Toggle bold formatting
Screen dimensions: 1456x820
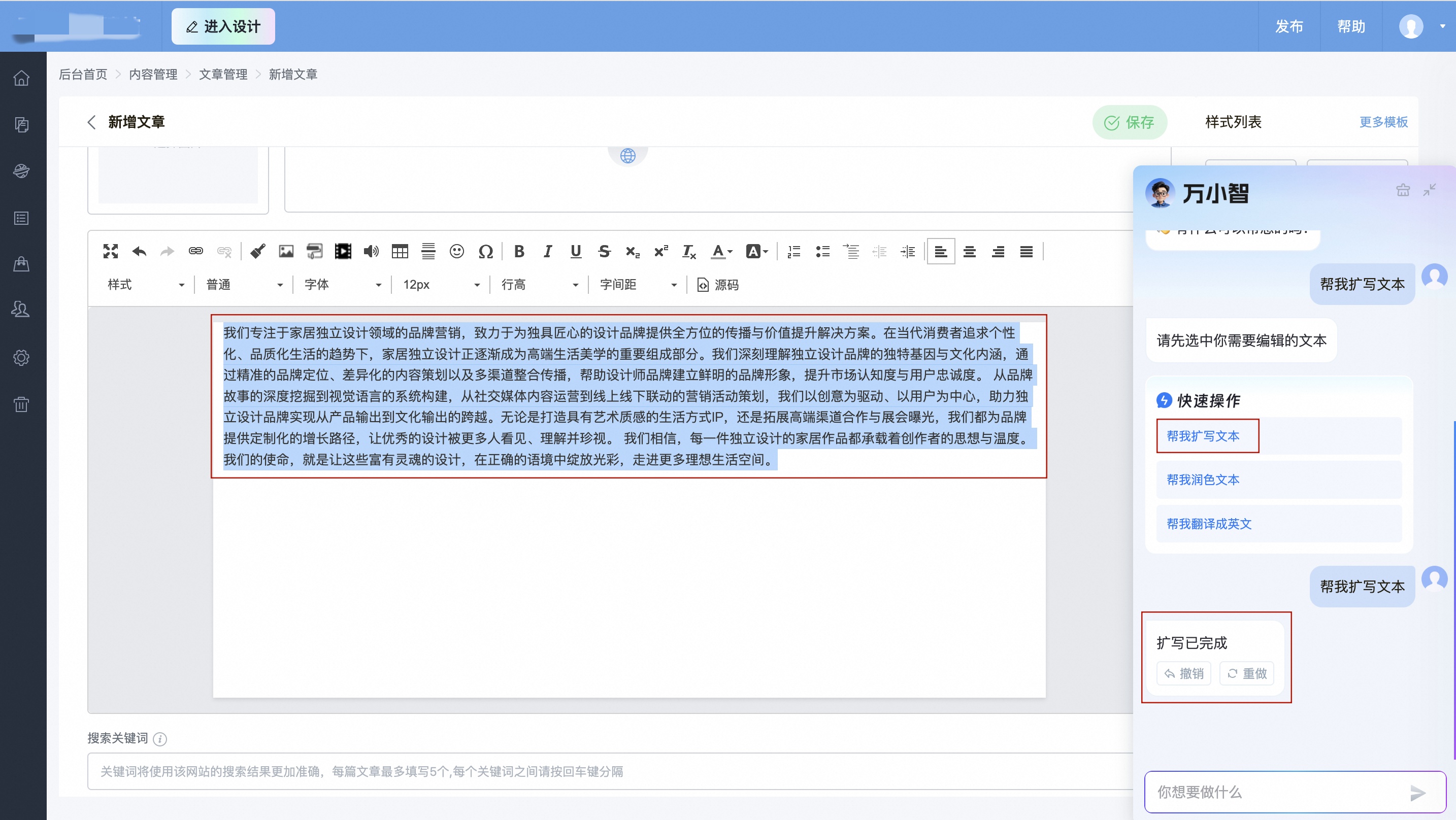[519, 252]
